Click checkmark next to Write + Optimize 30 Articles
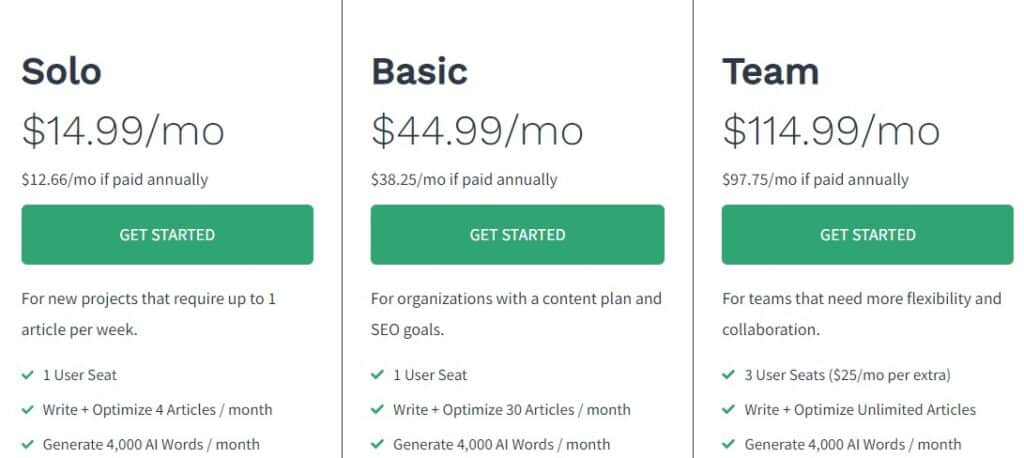 [x=377, y=410]
